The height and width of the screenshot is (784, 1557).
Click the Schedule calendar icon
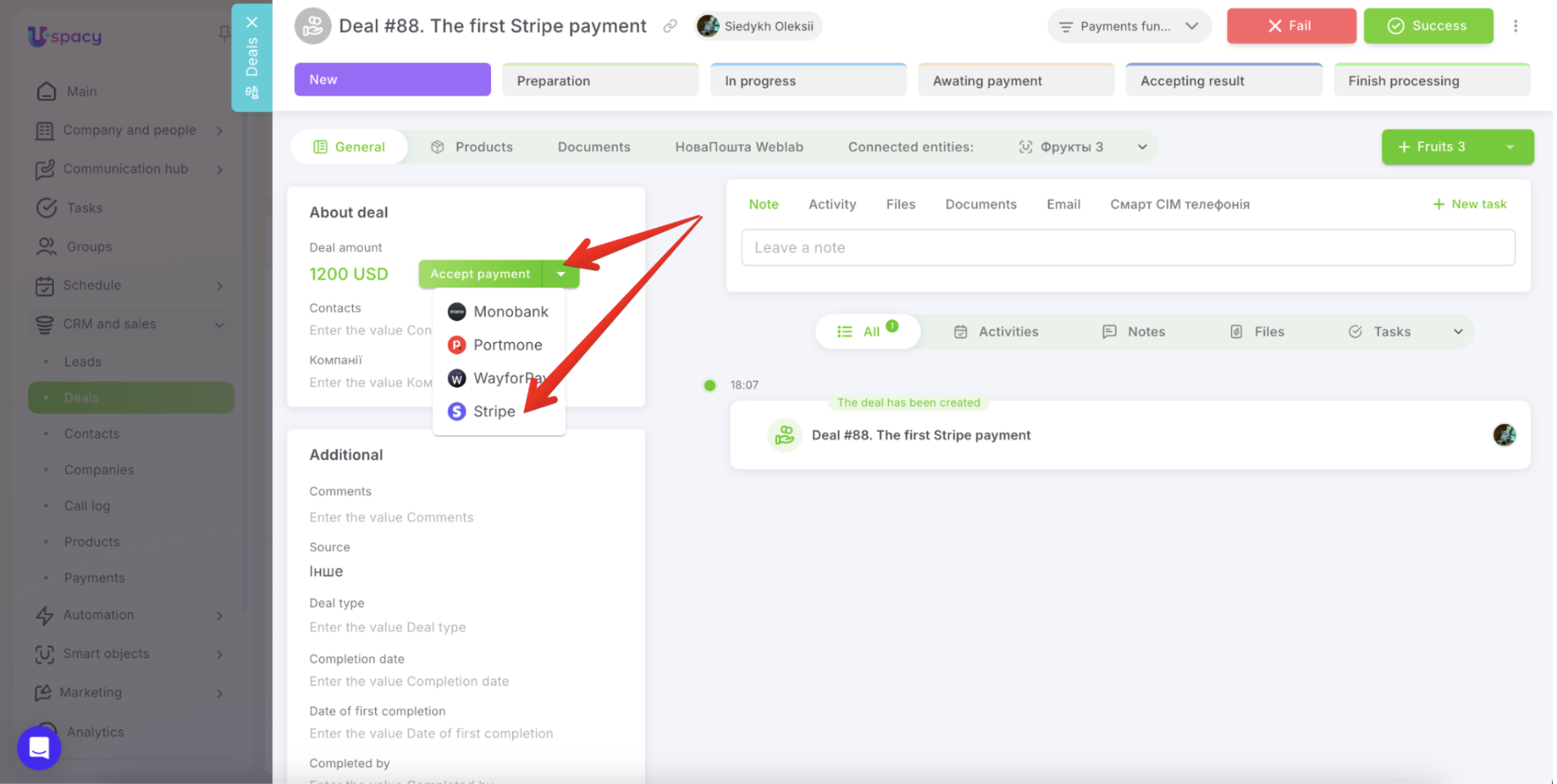pos(45,286)
